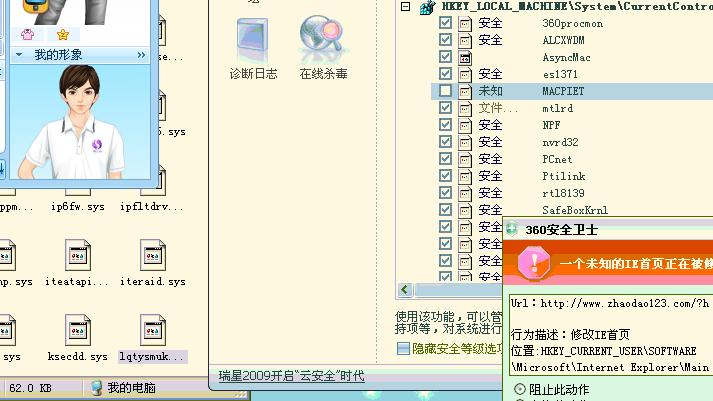Select the mtlrd entry text
713x401 pixels.
tap(557, 108)
